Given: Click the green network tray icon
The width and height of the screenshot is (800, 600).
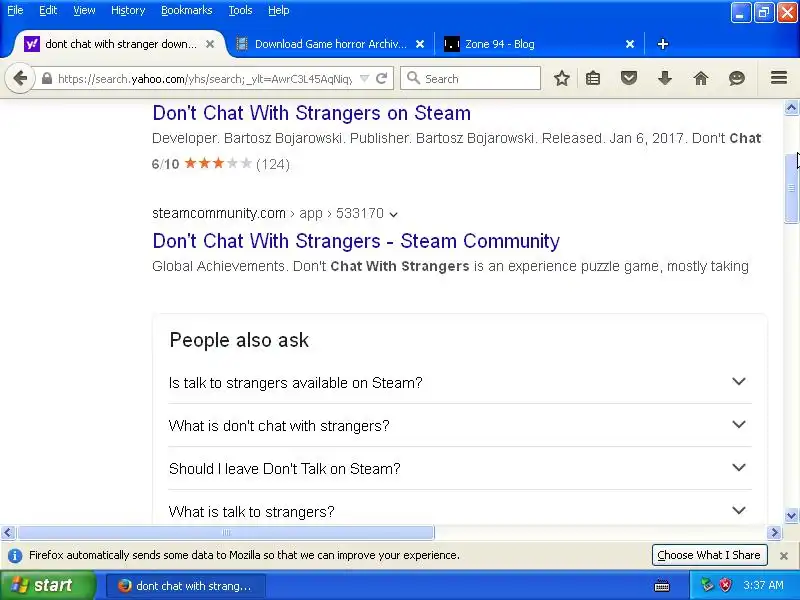Looking at the screenshot, I should 707,585.
